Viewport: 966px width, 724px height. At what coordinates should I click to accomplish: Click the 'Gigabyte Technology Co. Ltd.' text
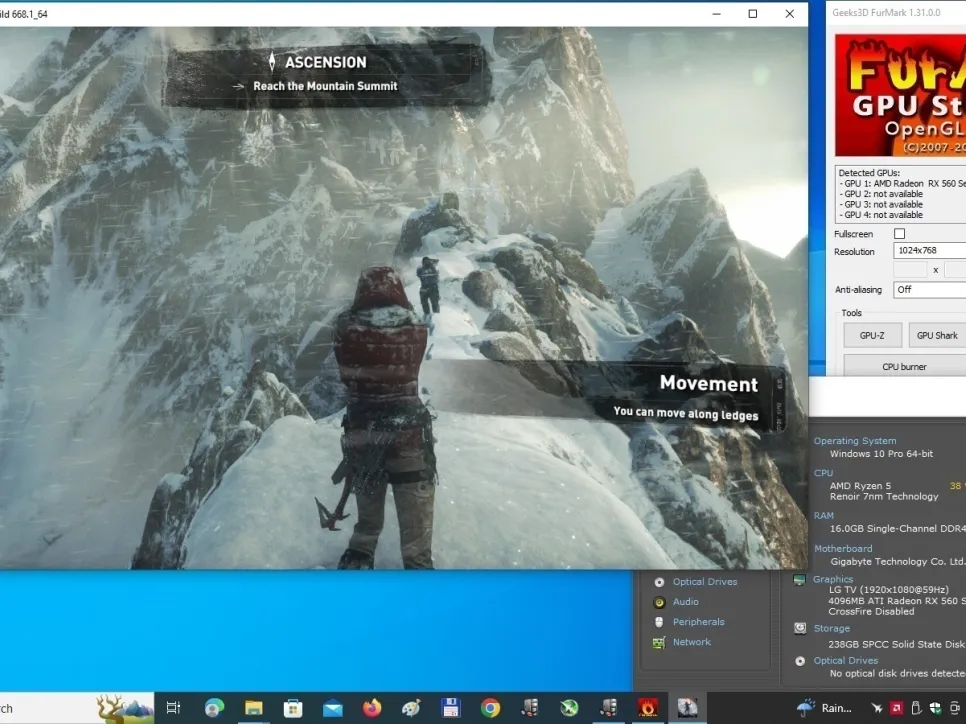coord(898,561)
